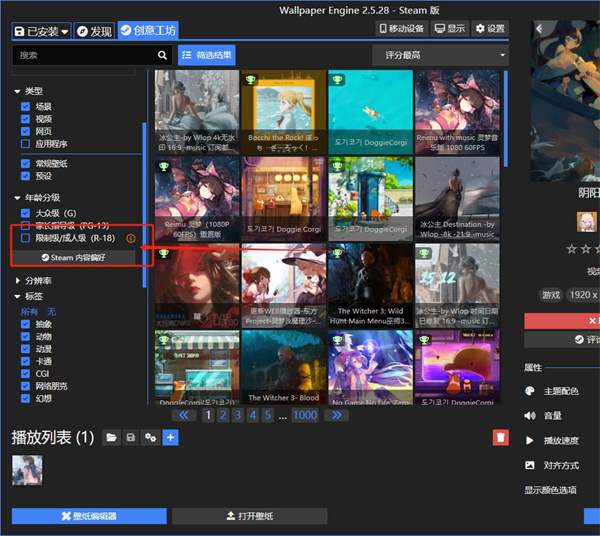Image resolution: width=600 pixels, height=536 pixels.
Task: Toggle the 预设 checkbox
Action: coord(25,176)
